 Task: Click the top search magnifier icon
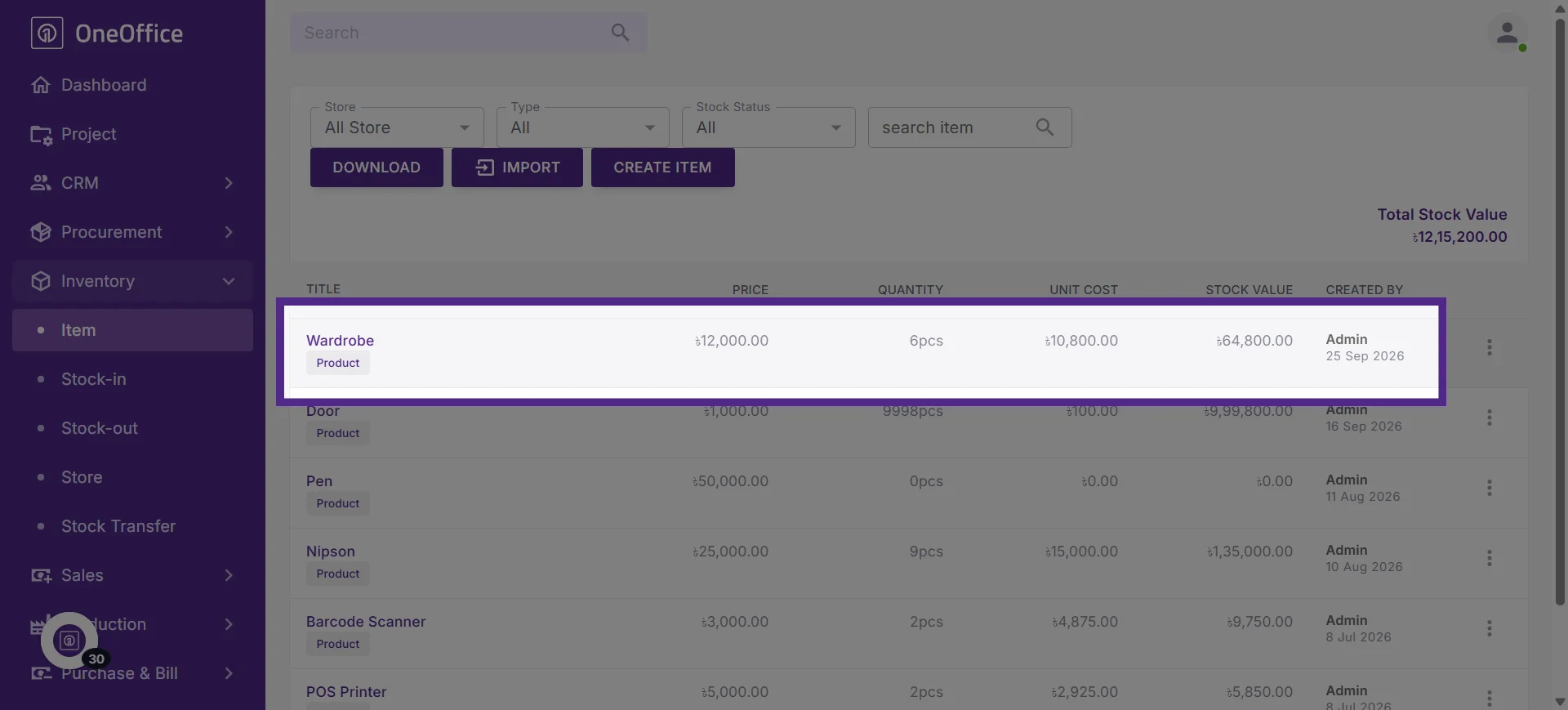[x=620, y=33]
